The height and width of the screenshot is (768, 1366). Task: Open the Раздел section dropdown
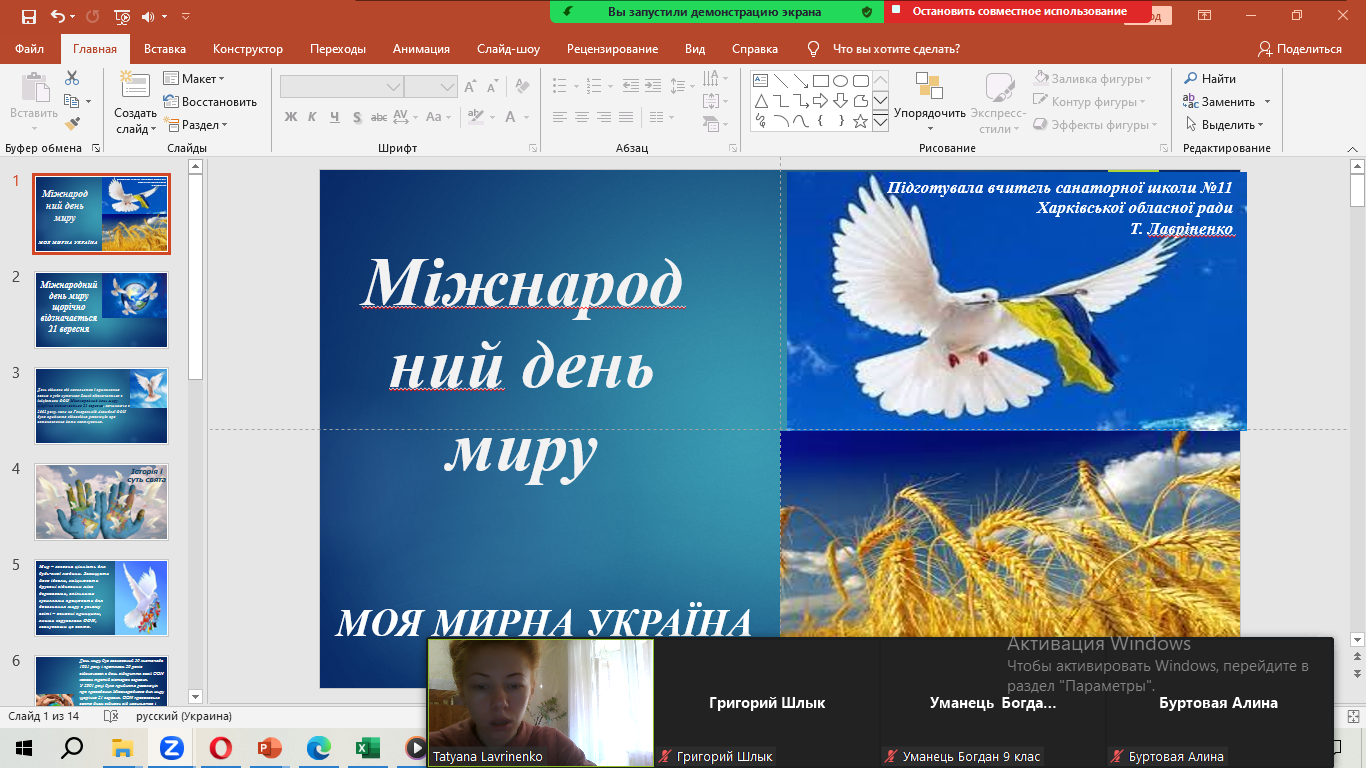(197, 125)
